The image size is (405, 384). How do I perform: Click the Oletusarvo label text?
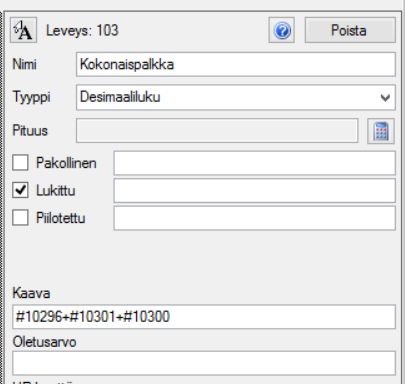[x=44, y=342]
